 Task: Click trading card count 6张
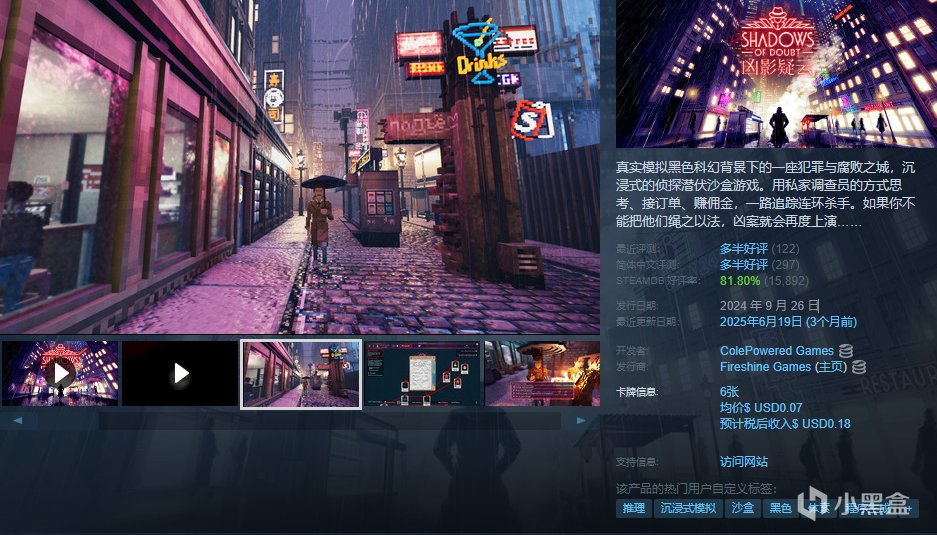coord(729,392)
